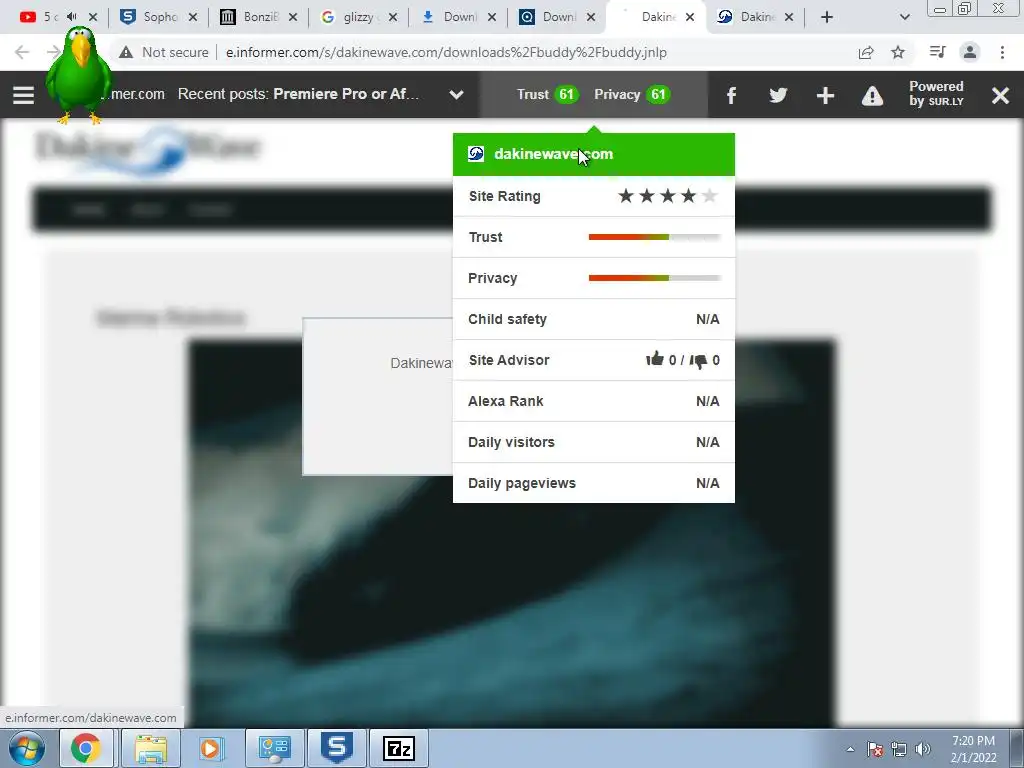Click the Action Center flag tray icon

pyautogui.click(x=875, y=749)
